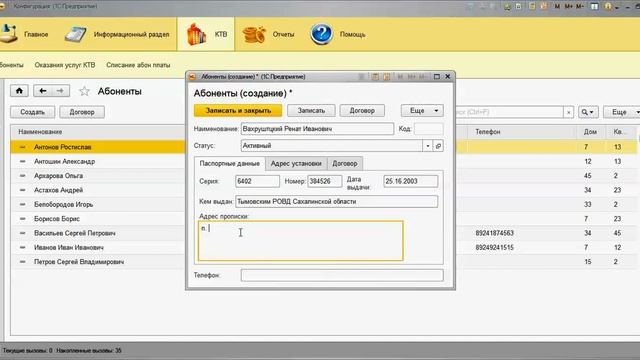
Task: Select the row Белобородов Игорь
Action: [x=98, y=204]
